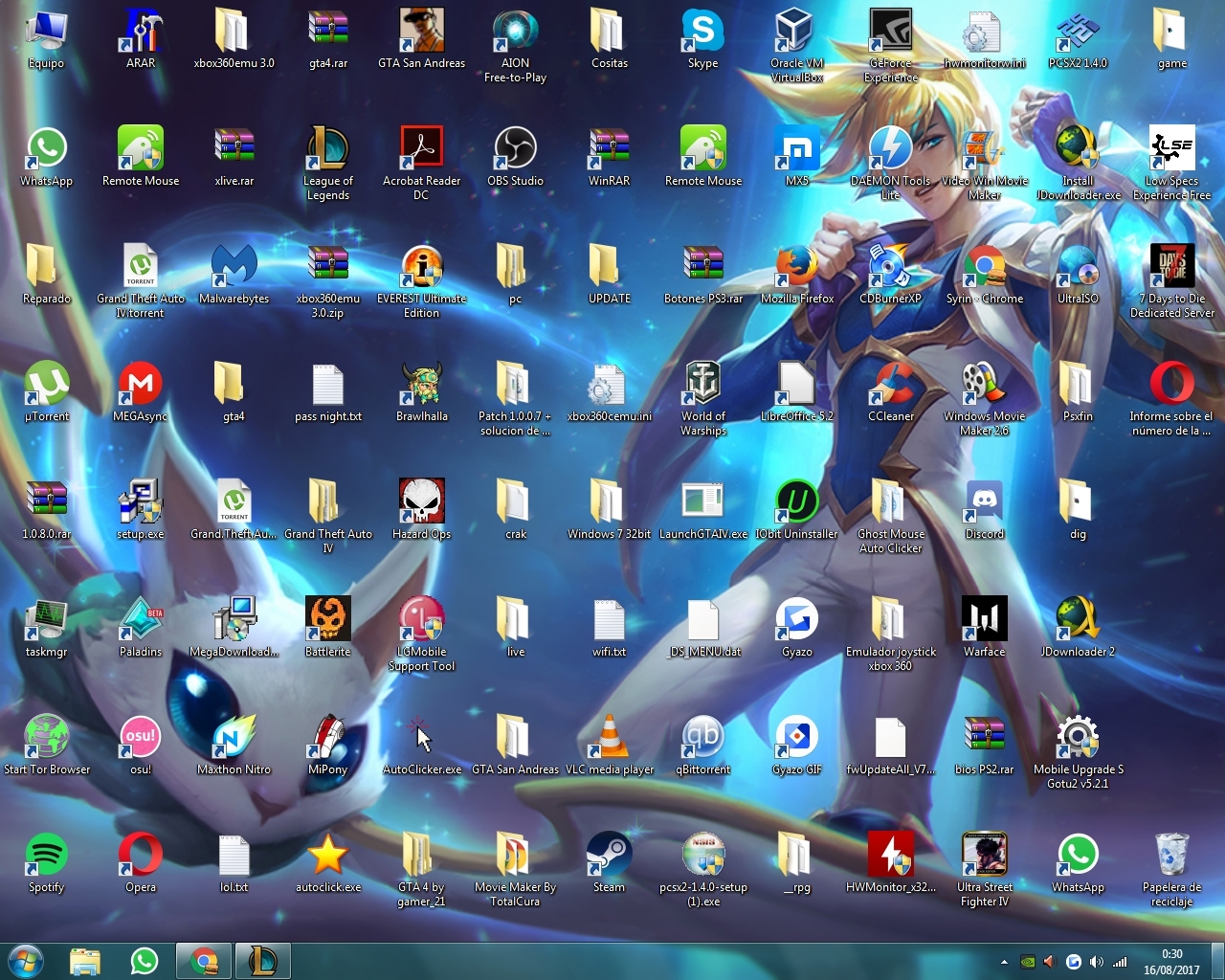Select the autoclick.exe star icon
The height and width of the screenshot is (980, 1225).
[x=328, y=854]
